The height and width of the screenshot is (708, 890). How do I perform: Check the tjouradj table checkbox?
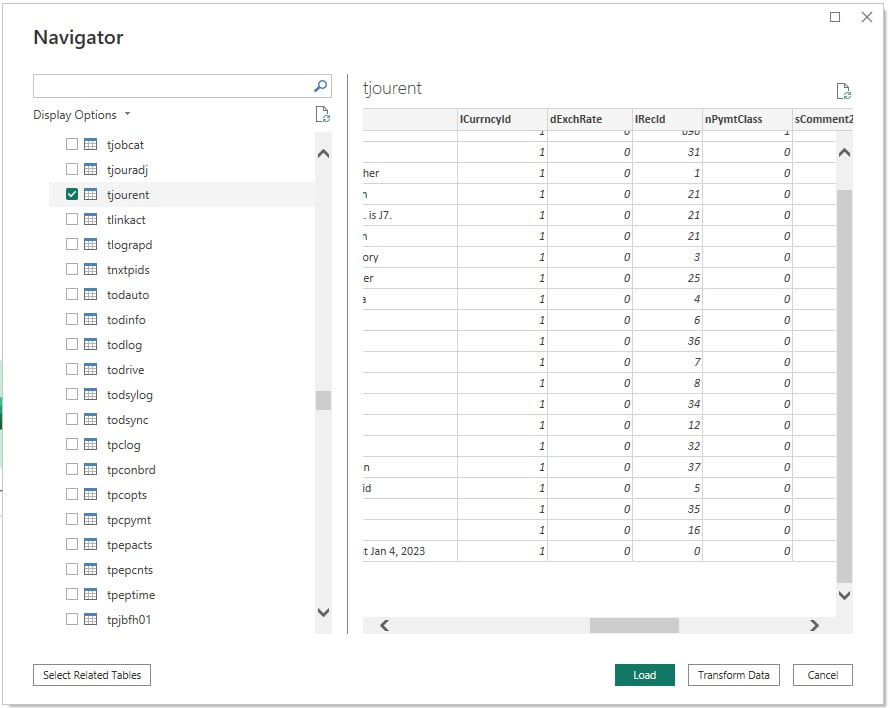pos(72,170)
